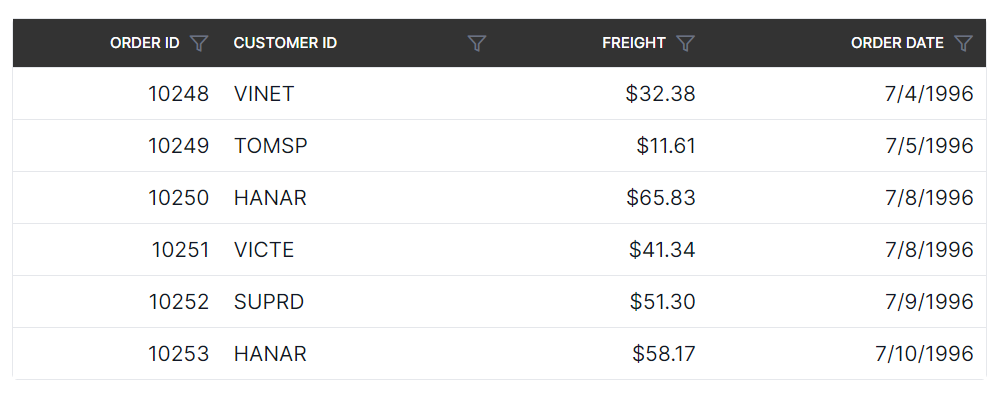1003x396 pixels.
Task: Select the VICTE customer cell
Action: [360, 249]
